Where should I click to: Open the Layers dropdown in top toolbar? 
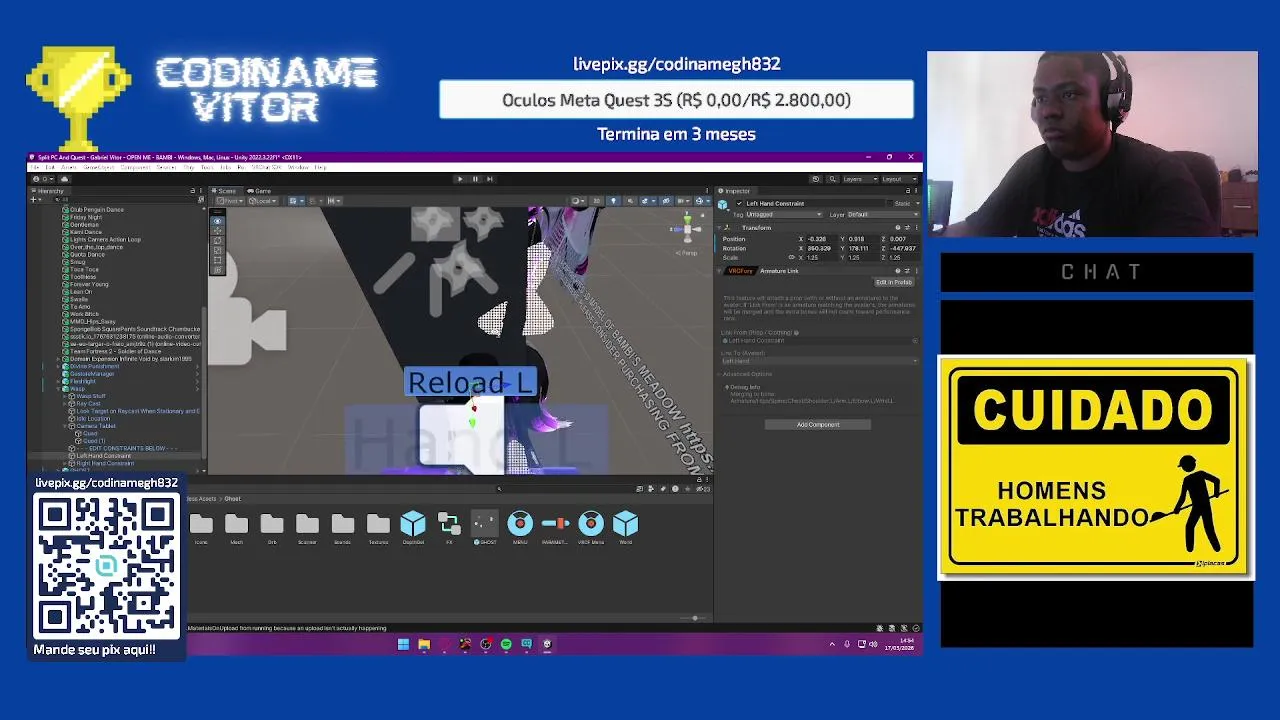point(860,179)
